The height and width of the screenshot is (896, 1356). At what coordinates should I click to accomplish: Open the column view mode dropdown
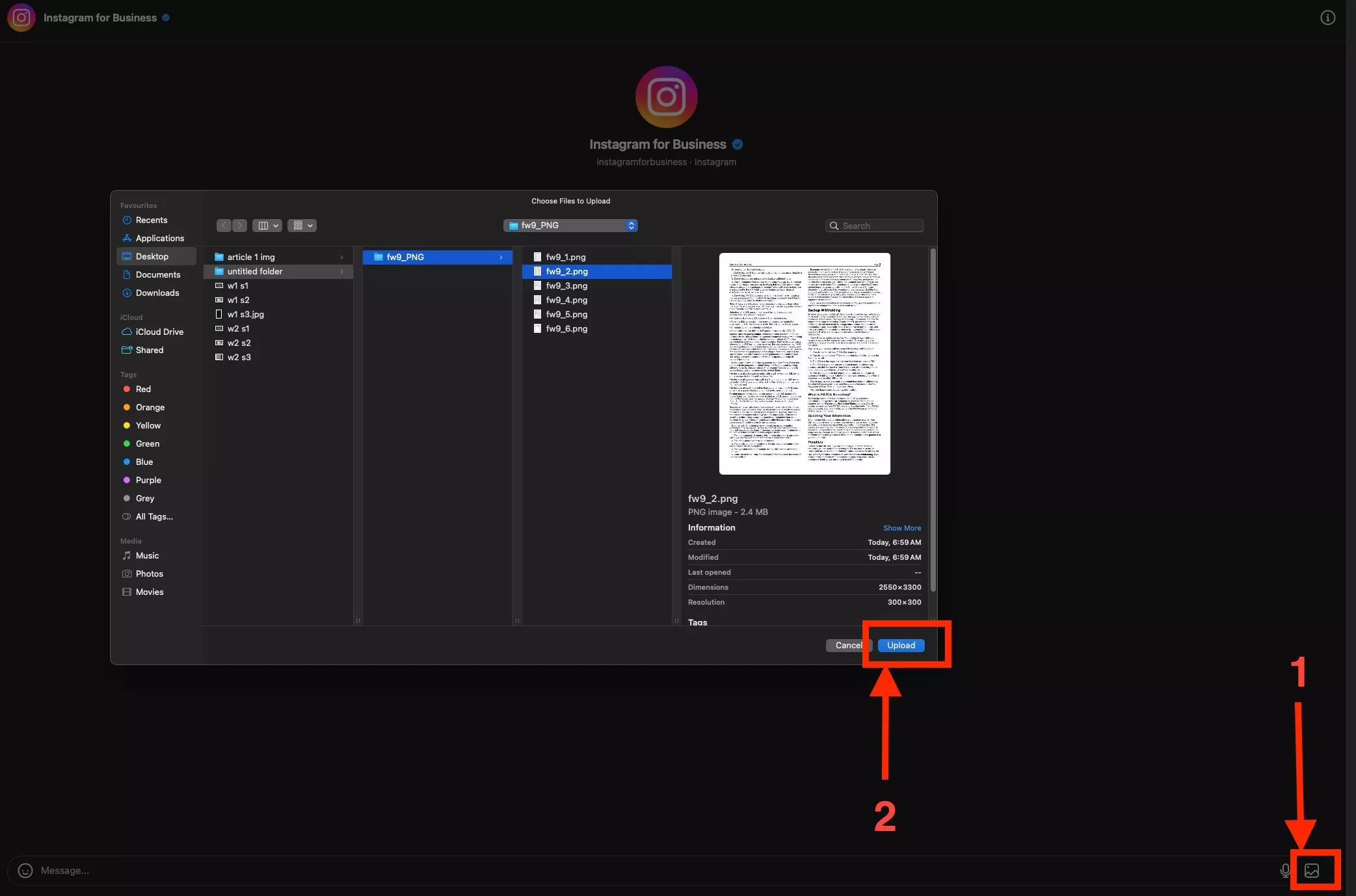point(267,226)
